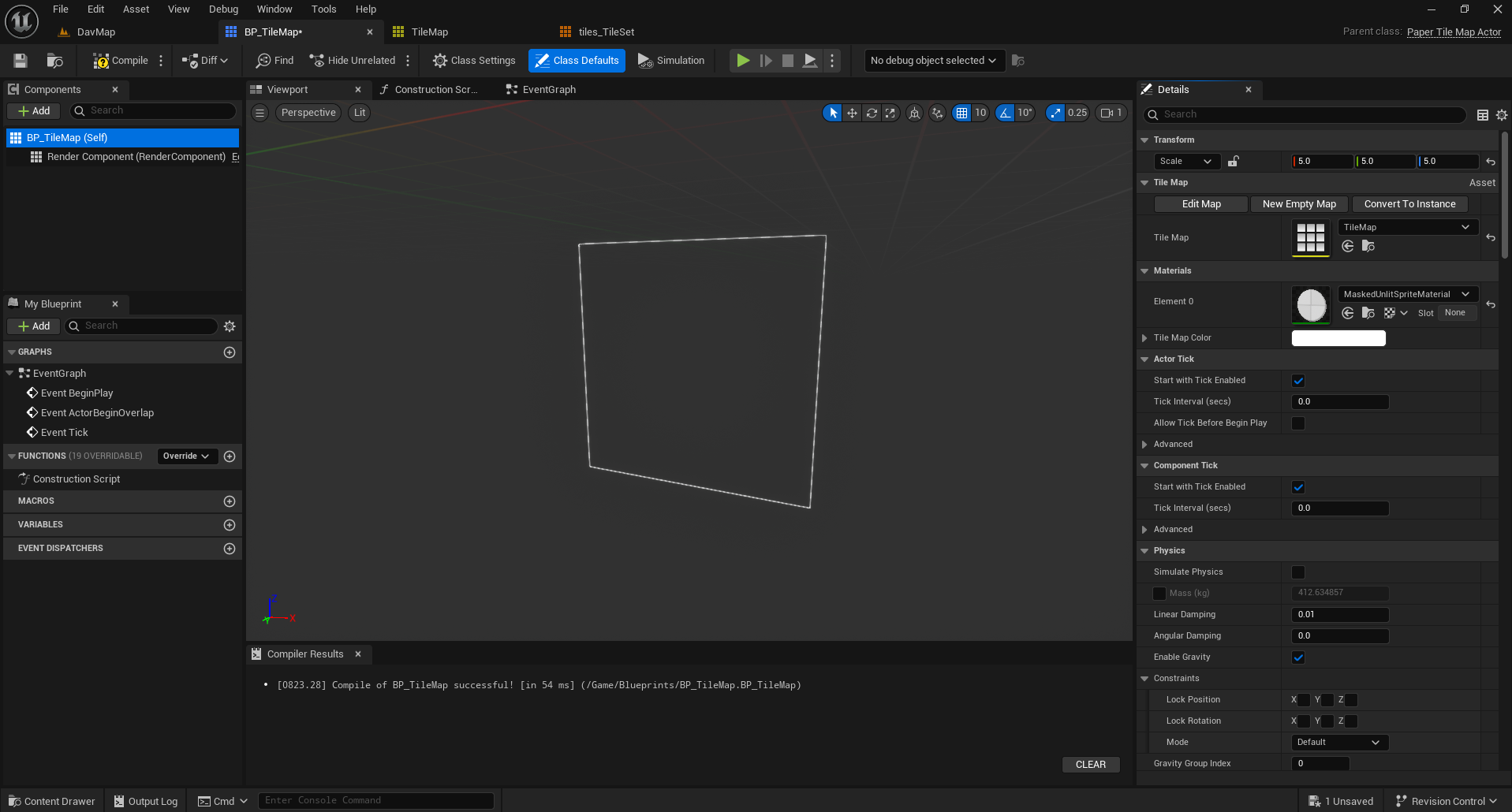Expand Tile Map Color property
The image size is (1512, 812).
[1144, 338]
